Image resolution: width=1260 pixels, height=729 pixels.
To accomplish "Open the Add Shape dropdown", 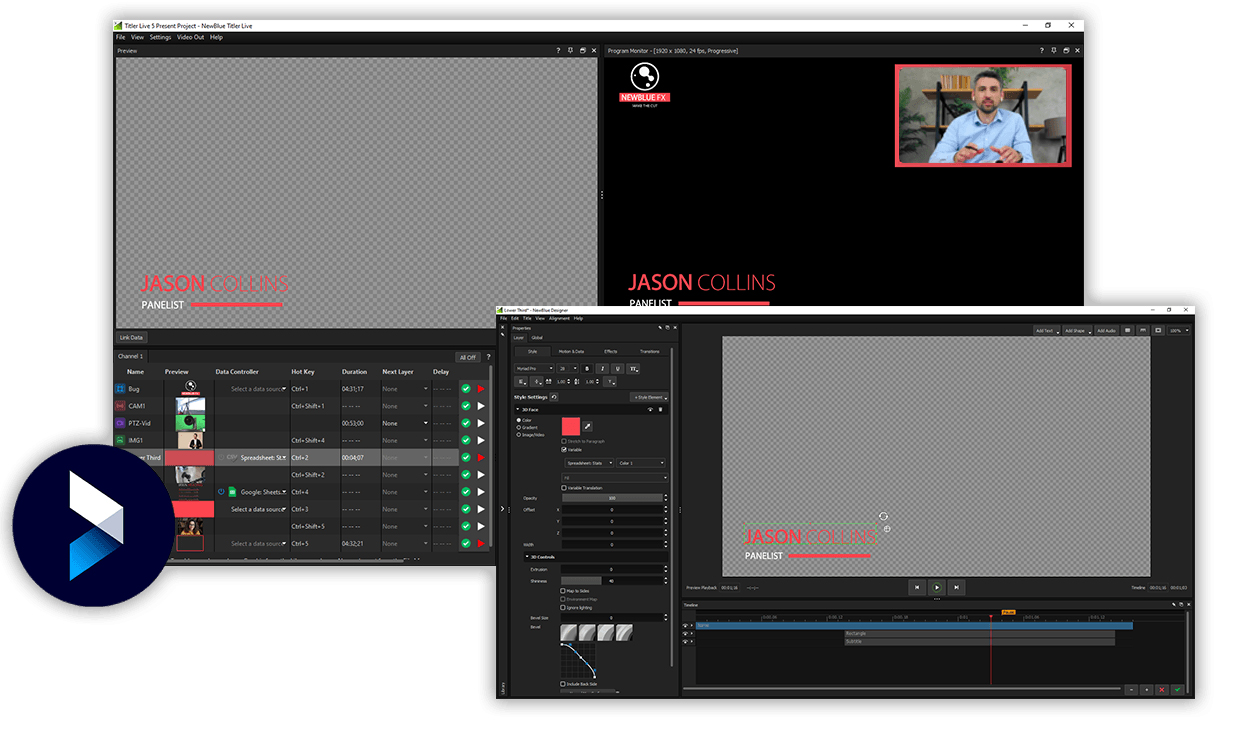I will point(1076,330).
